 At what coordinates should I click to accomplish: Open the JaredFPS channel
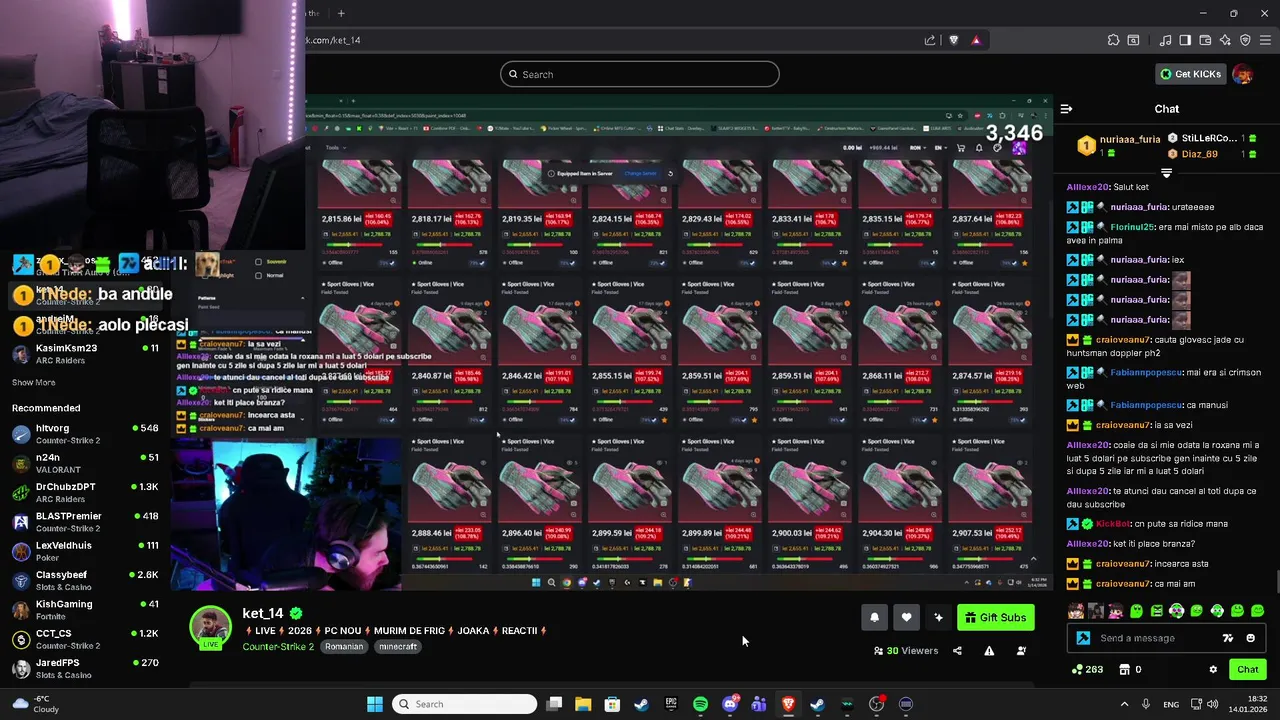tap(85, 668)
